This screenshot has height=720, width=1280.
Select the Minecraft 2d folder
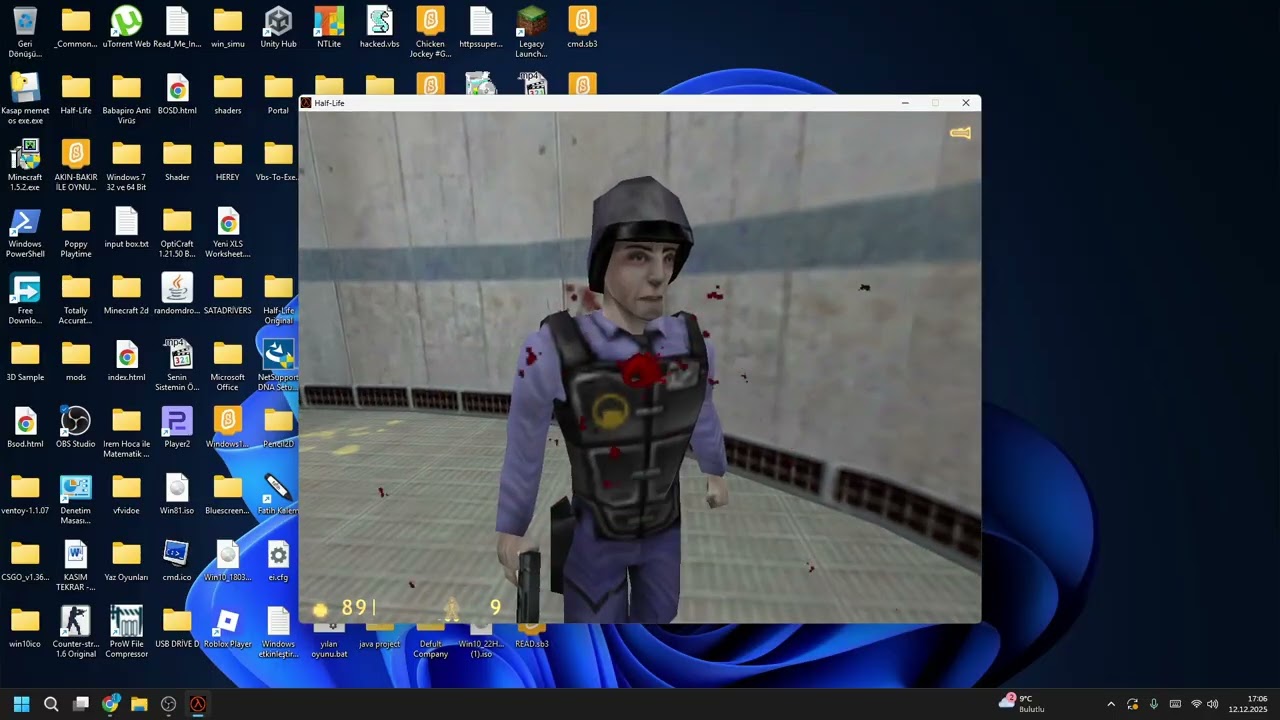[126, 295]
